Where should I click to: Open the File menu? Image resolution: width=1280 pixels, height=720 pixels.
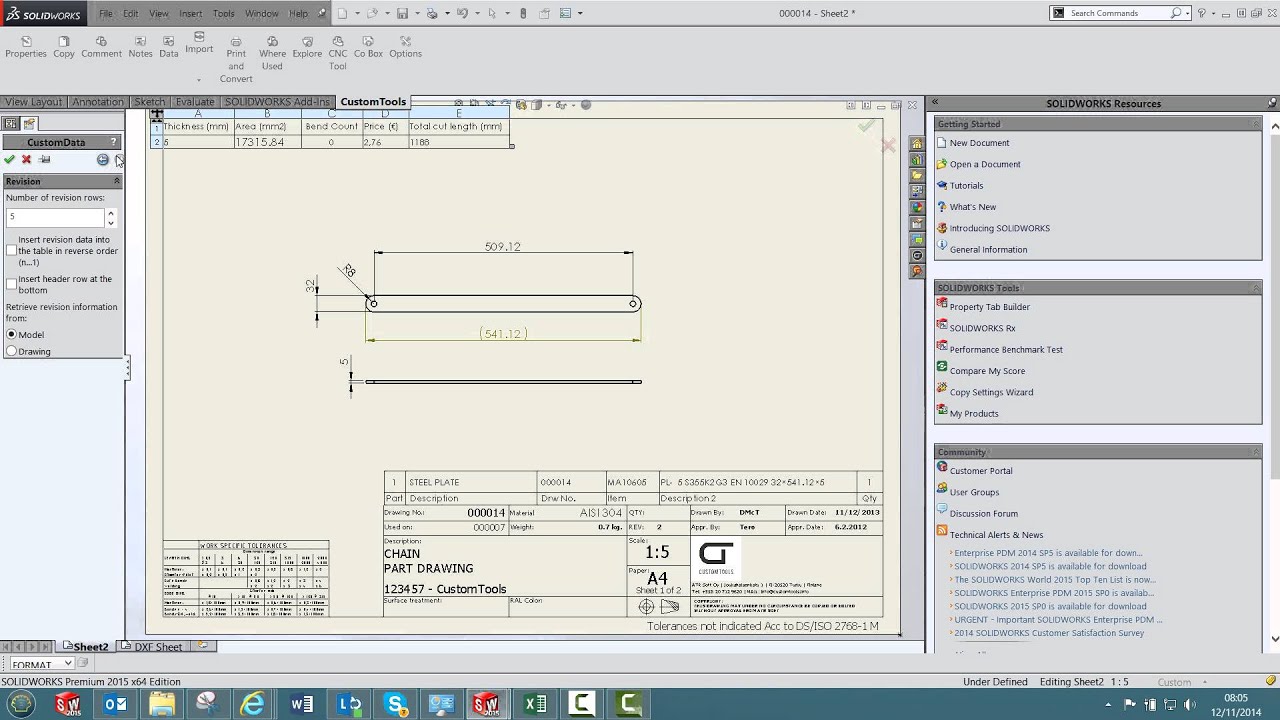(105, 14)
